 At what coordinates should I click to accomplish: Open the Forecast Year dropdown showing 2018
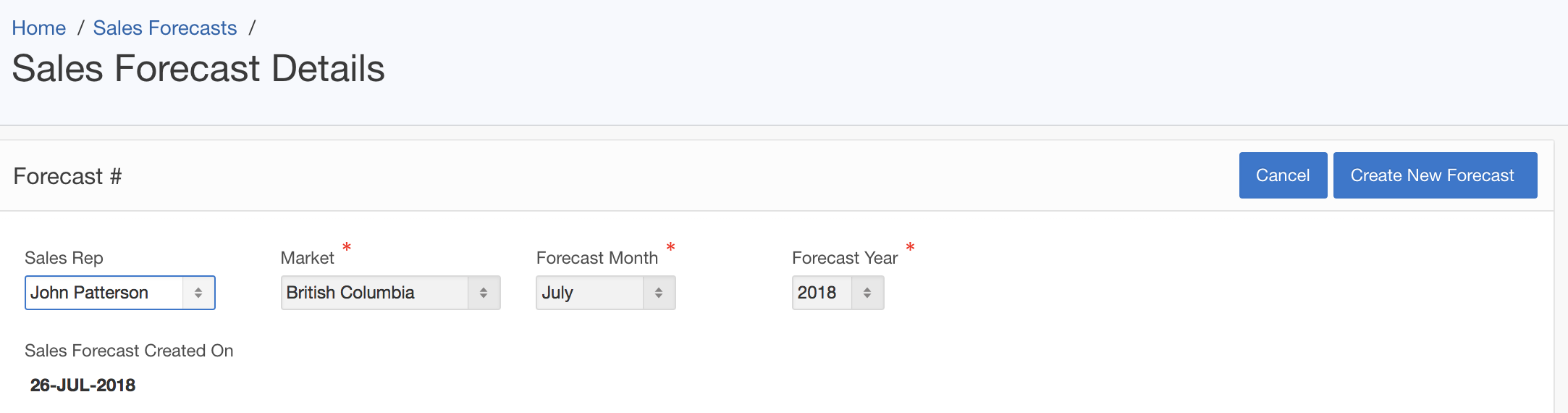tap(822, 293)
